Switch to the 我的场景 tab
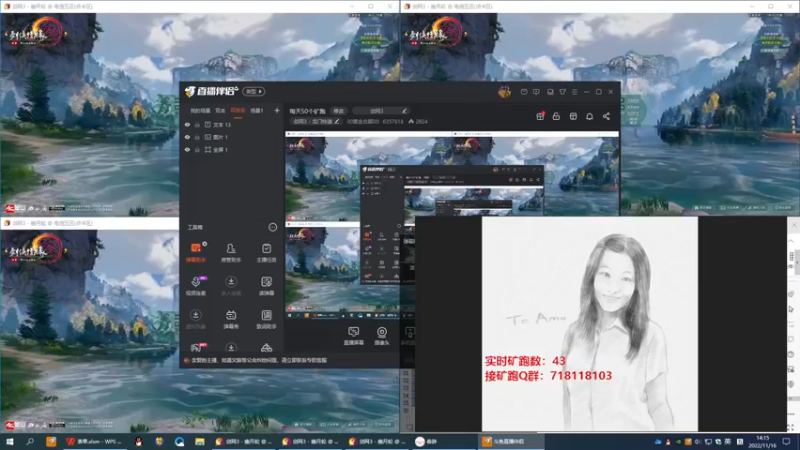 (x=200, y=111)
